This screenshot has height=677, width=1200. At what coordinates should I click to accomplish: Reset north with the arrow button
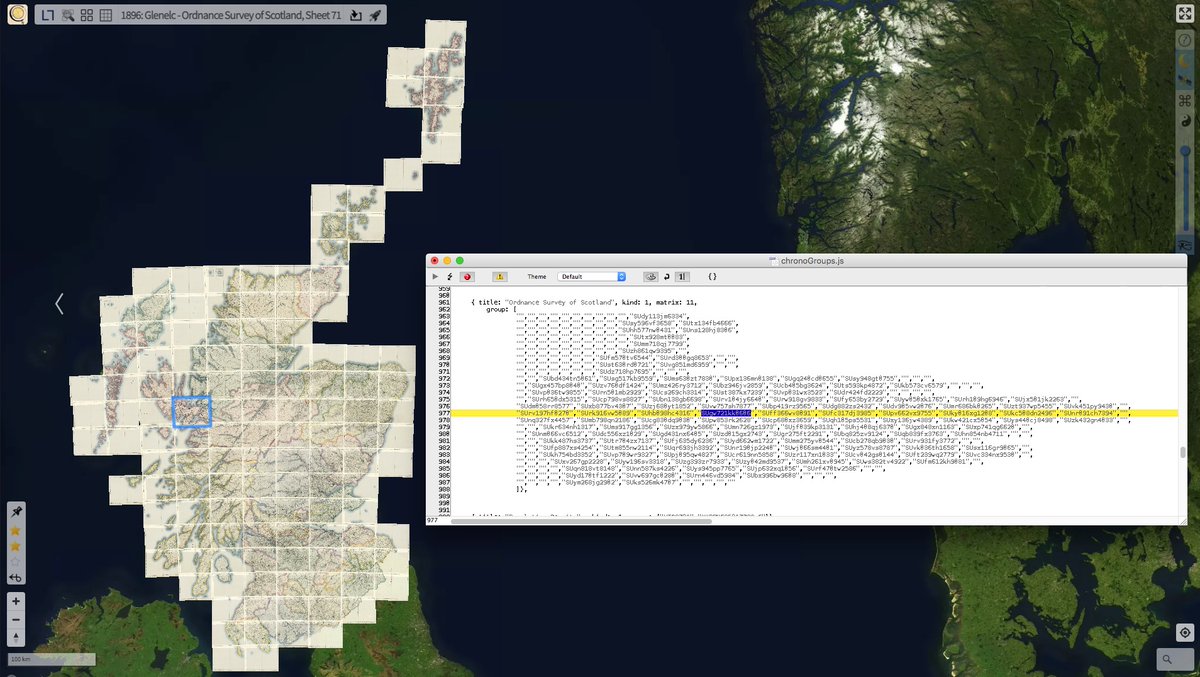click(16, 638)
